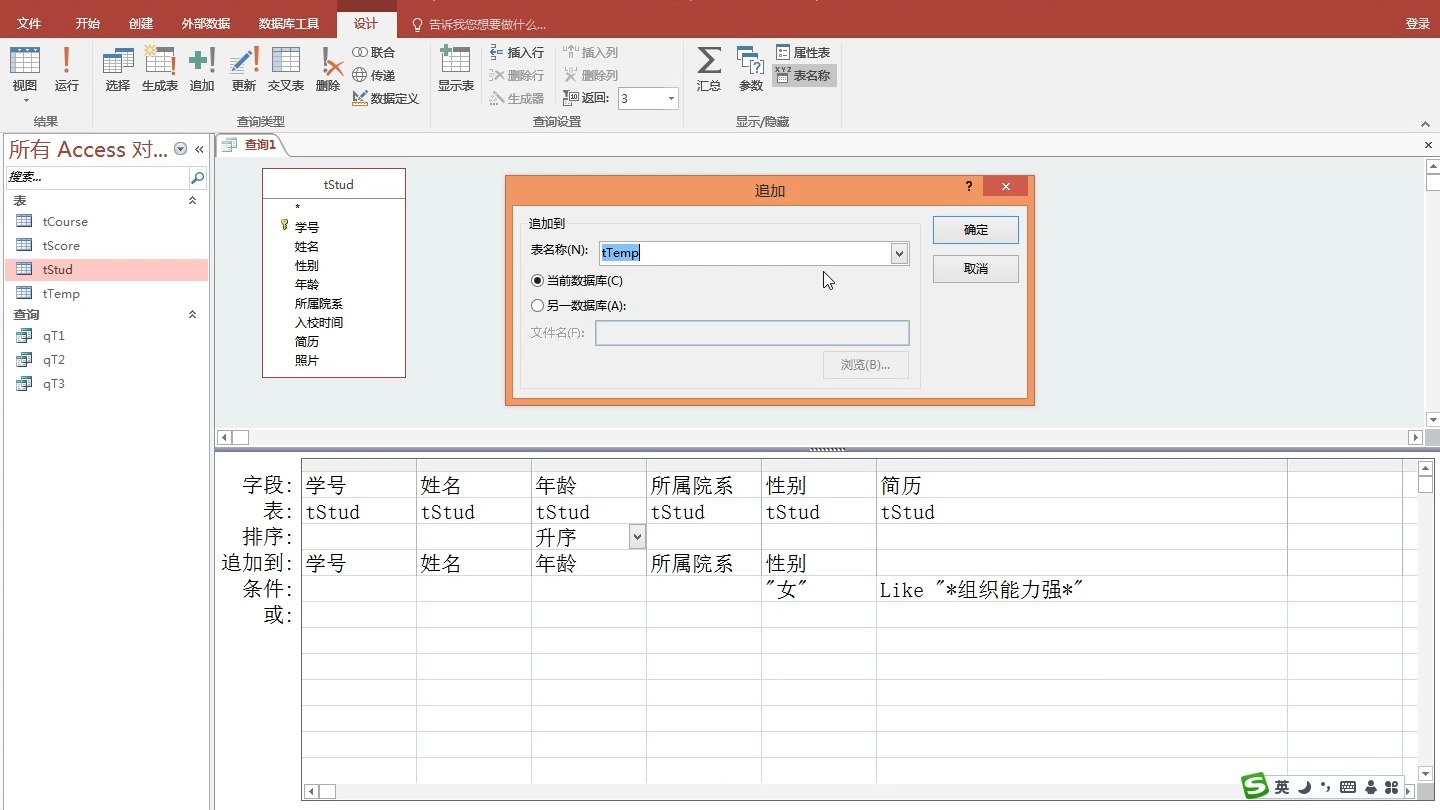
Task: Select the 查询1 document tab
Action: click(x=252, y=145)
